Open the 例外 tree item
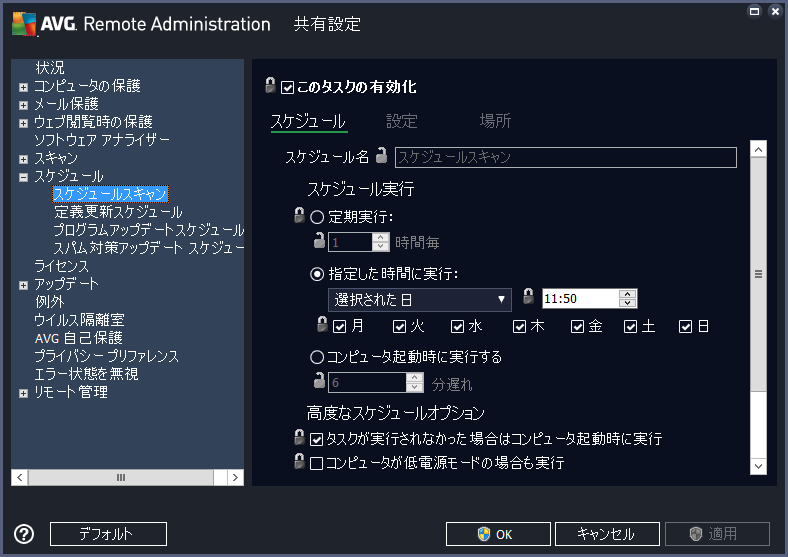 [x=49, y=302]
